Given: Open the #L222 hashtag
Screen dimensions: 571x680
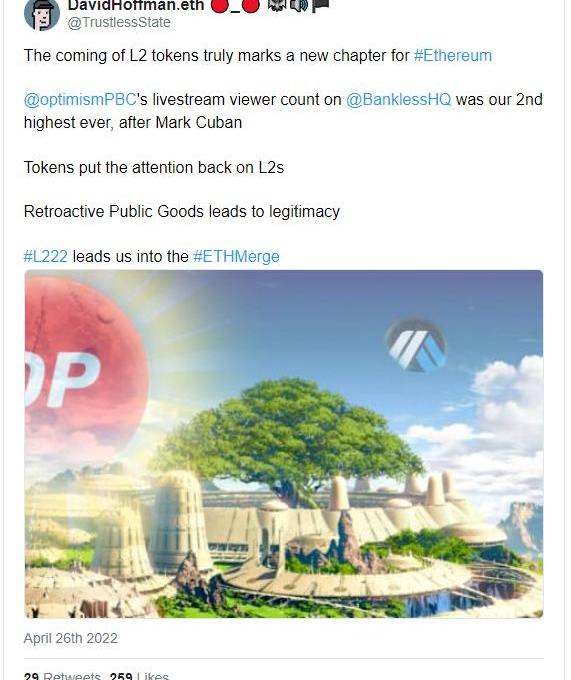Looking at the screenshot, I should coord(46,256).
